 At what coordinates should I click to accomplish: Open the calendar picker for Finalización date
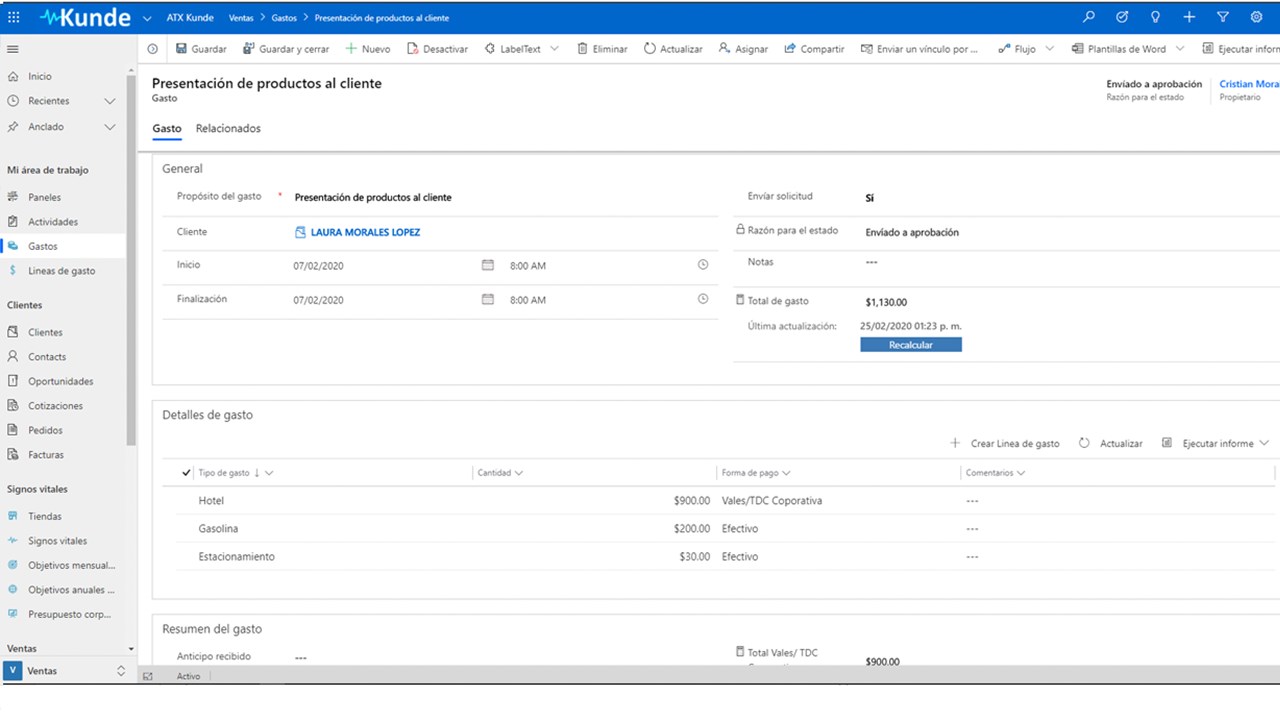(x=488, y=300)
